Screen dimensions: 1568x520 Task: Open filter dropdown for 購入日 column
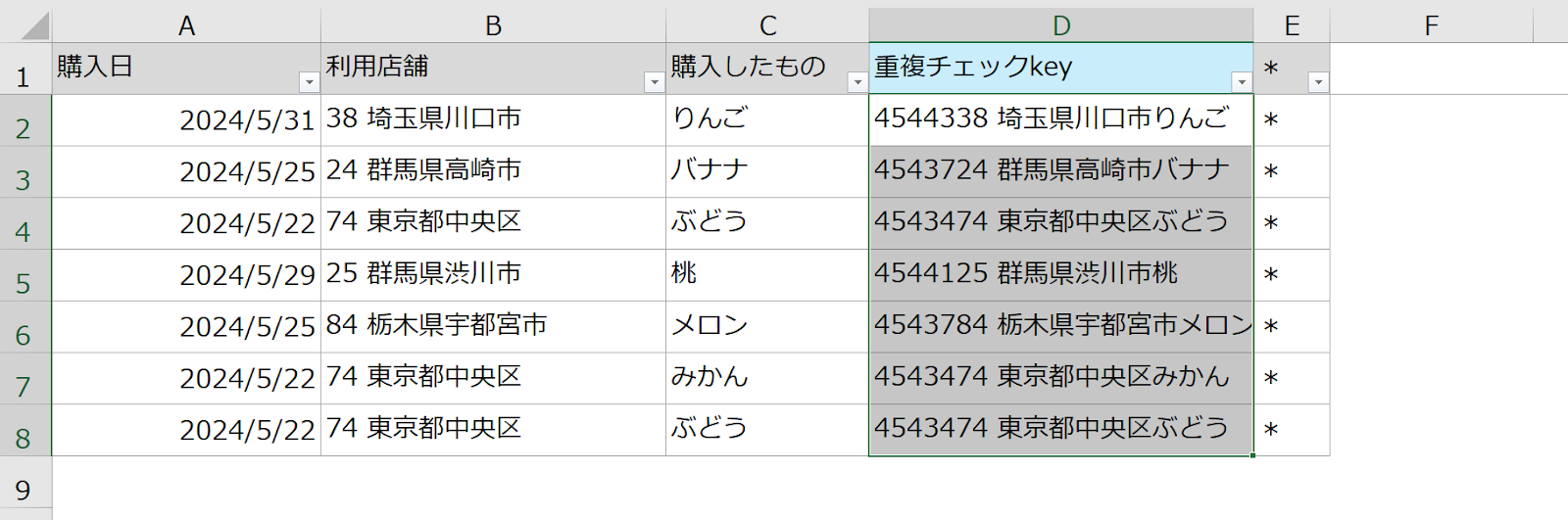tap(309, 82)
